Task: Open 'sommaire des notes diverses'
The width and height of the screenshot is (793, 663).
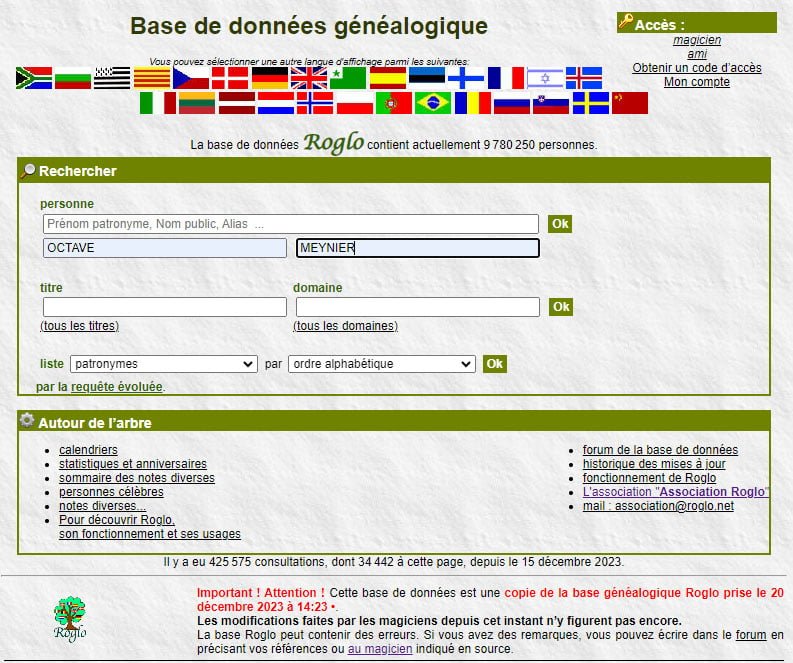Action: click(x=137, y=478)
